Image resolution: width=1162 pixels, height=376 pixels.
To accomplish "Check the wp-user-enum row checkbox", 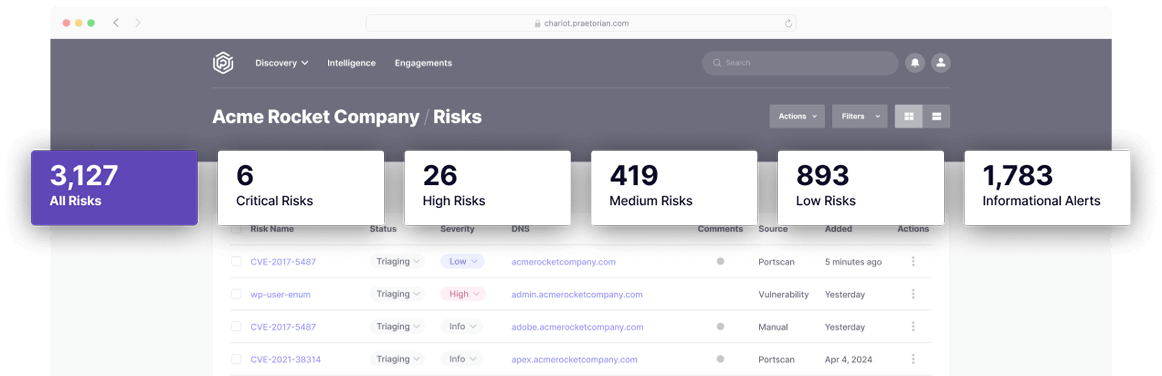I will pos(236,294).
